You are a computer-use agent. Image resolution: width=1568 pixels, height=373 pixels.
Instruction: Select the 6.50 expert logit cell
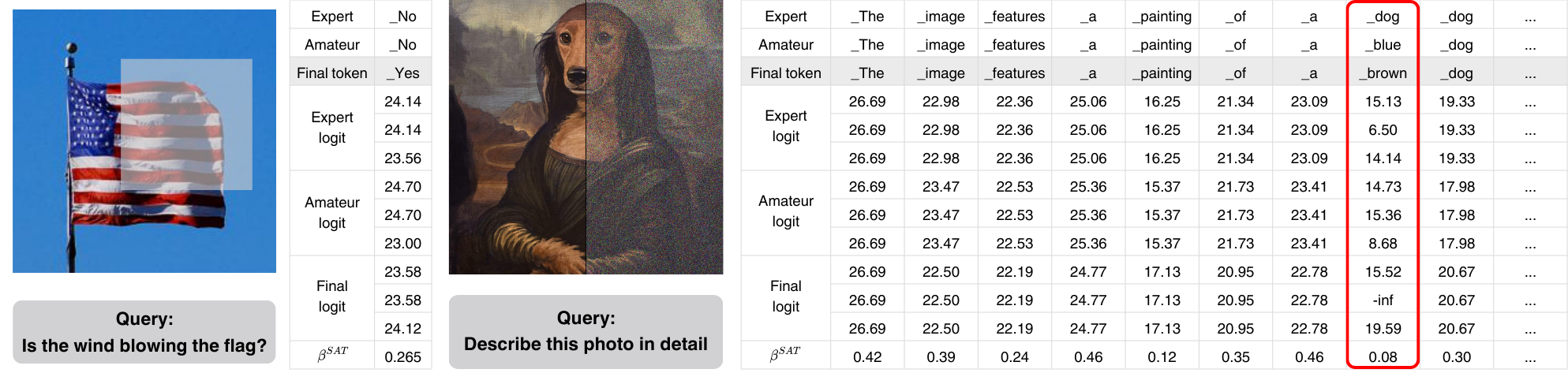pos(1383,130)
